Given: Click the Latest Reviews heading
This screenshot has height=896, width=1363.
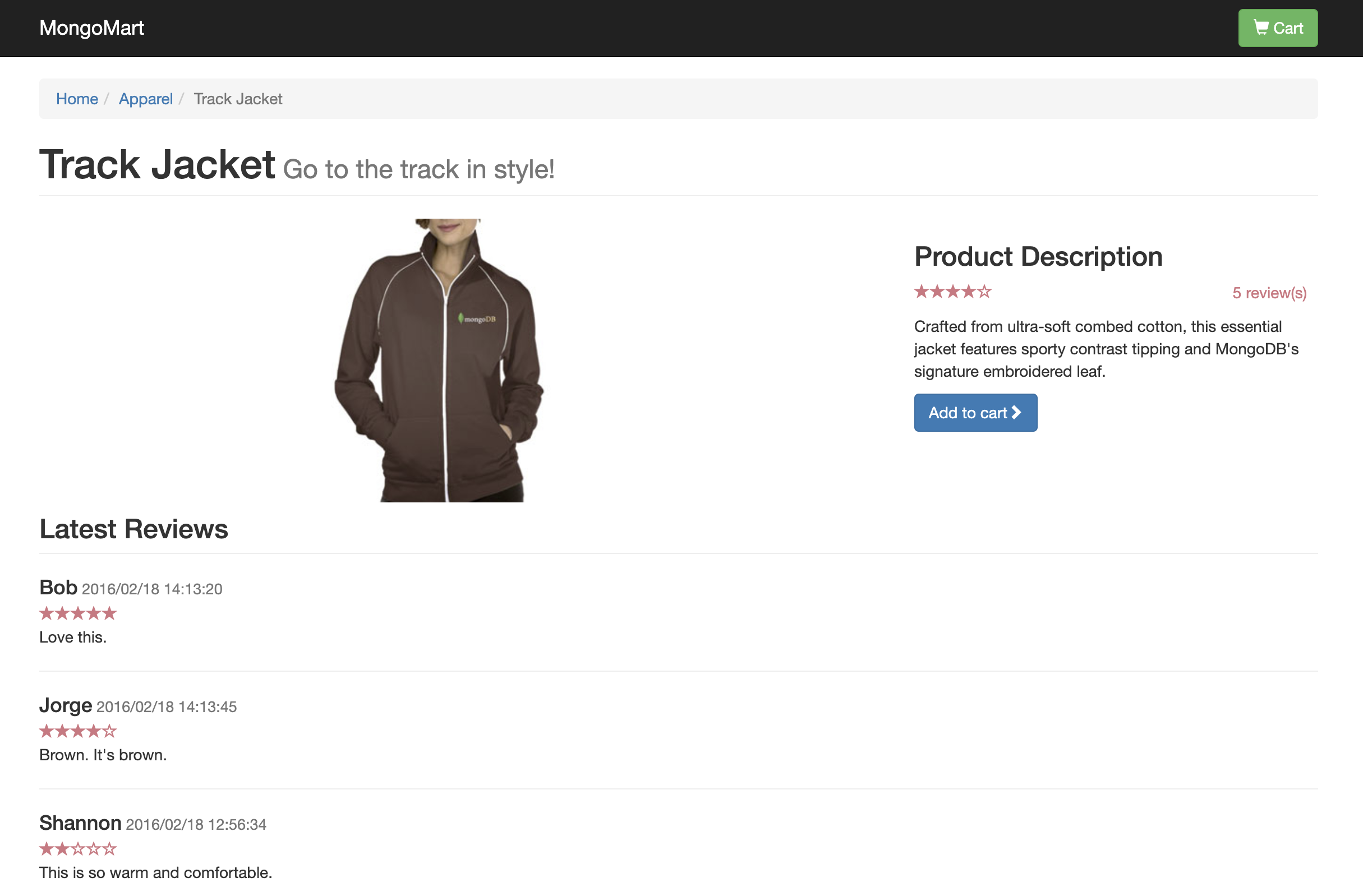Looking at the screenshot, I should tap(133, 529).
